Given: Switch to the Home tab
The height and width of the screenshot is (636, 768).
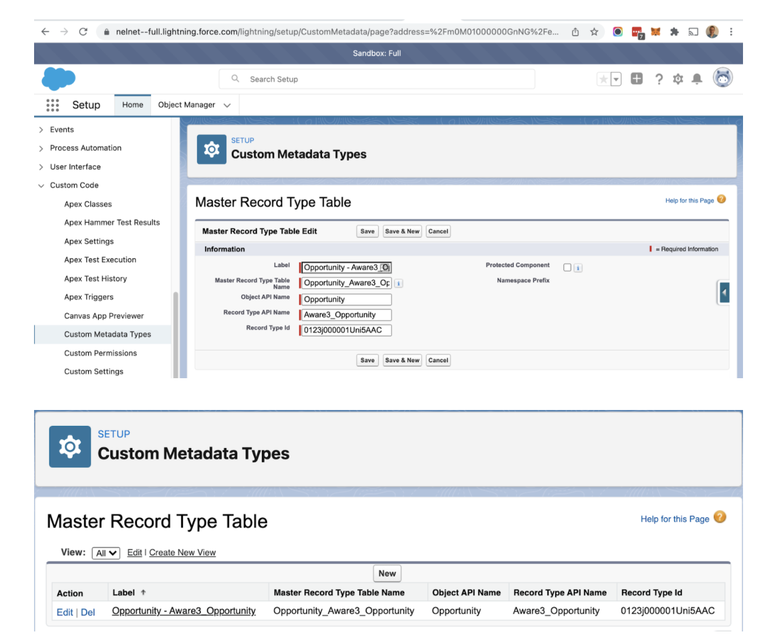Looking at the screenshot, I should [133, 105].
